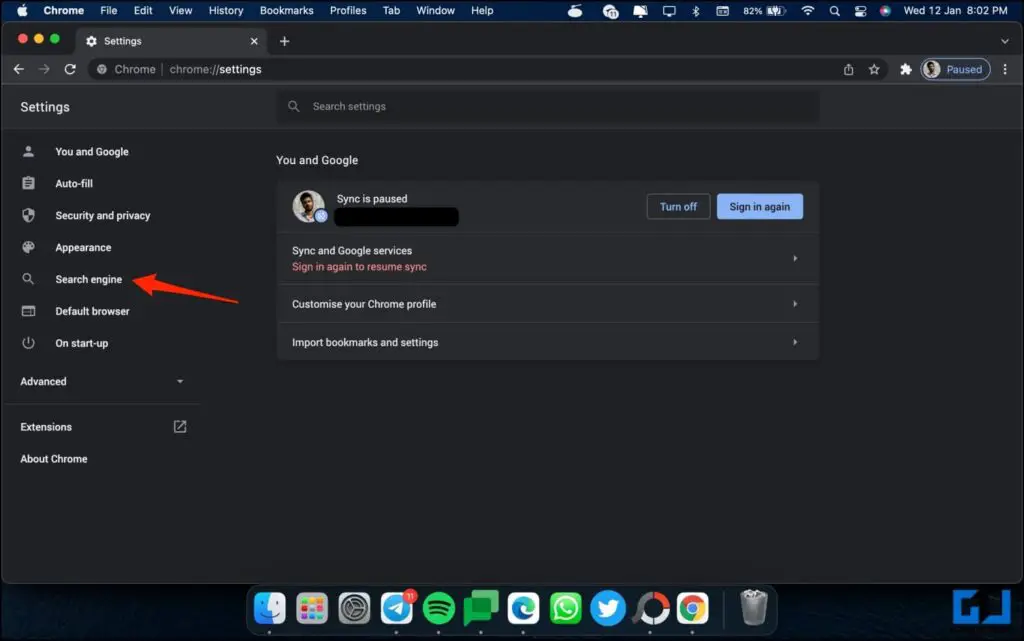Open Telegram from the dock
Image resolution: width=1024 pixels, height=641 pixels.
396,608
